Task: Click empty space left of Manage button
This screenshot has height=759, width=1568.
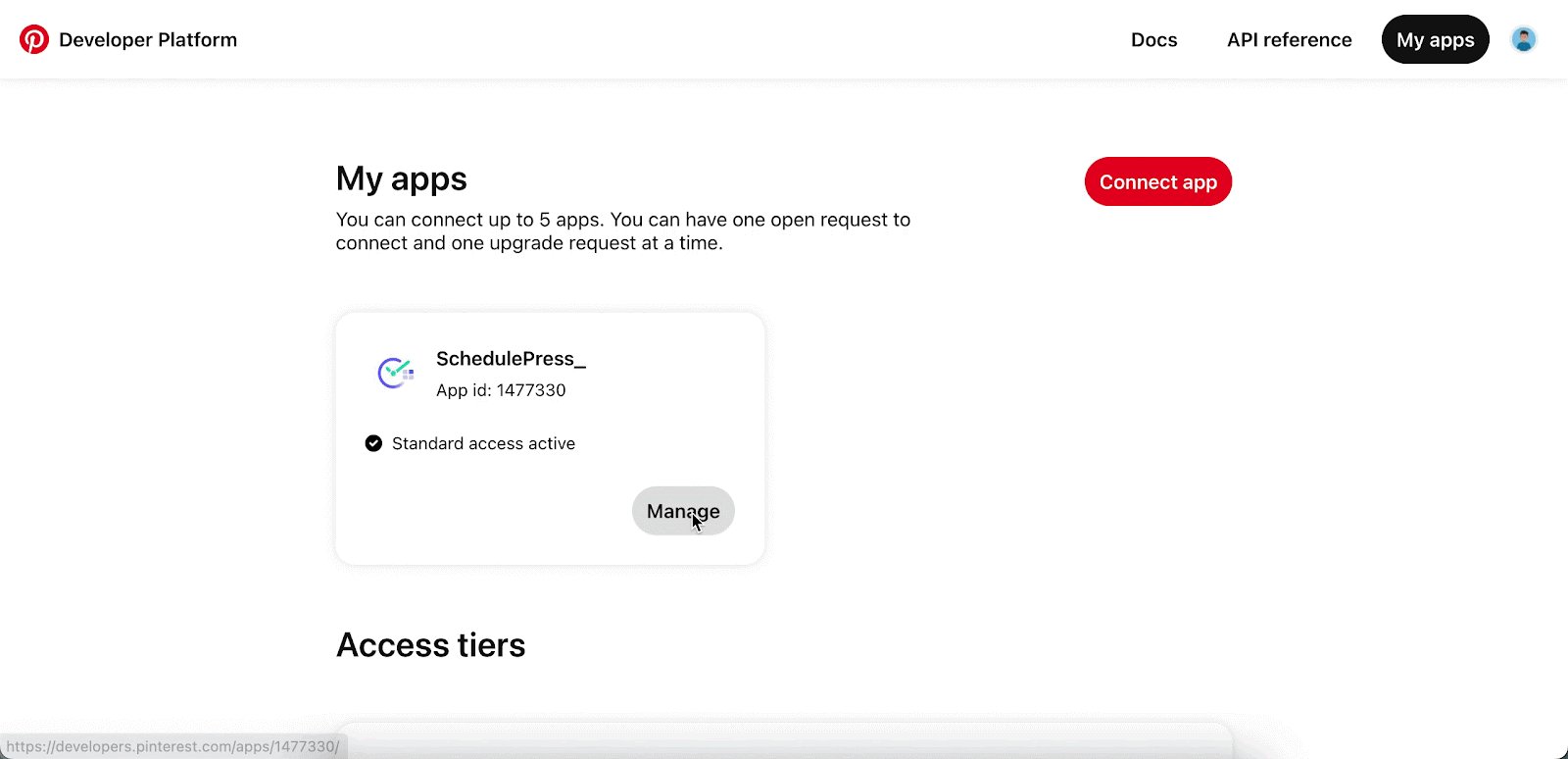Action: tap(490, 511)
